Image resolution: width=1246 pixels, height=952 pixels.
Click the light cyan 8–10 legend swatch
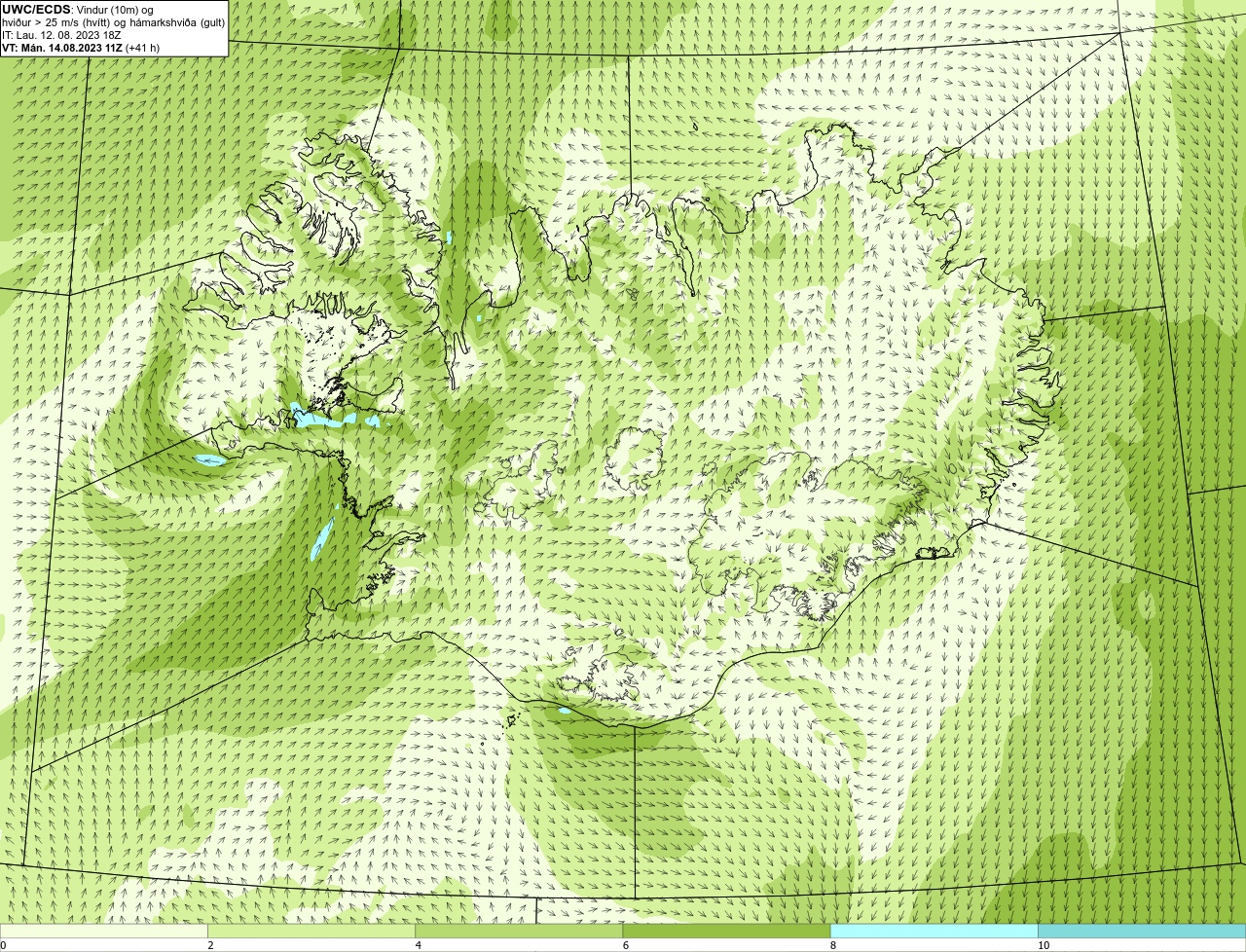coord(934,932)
